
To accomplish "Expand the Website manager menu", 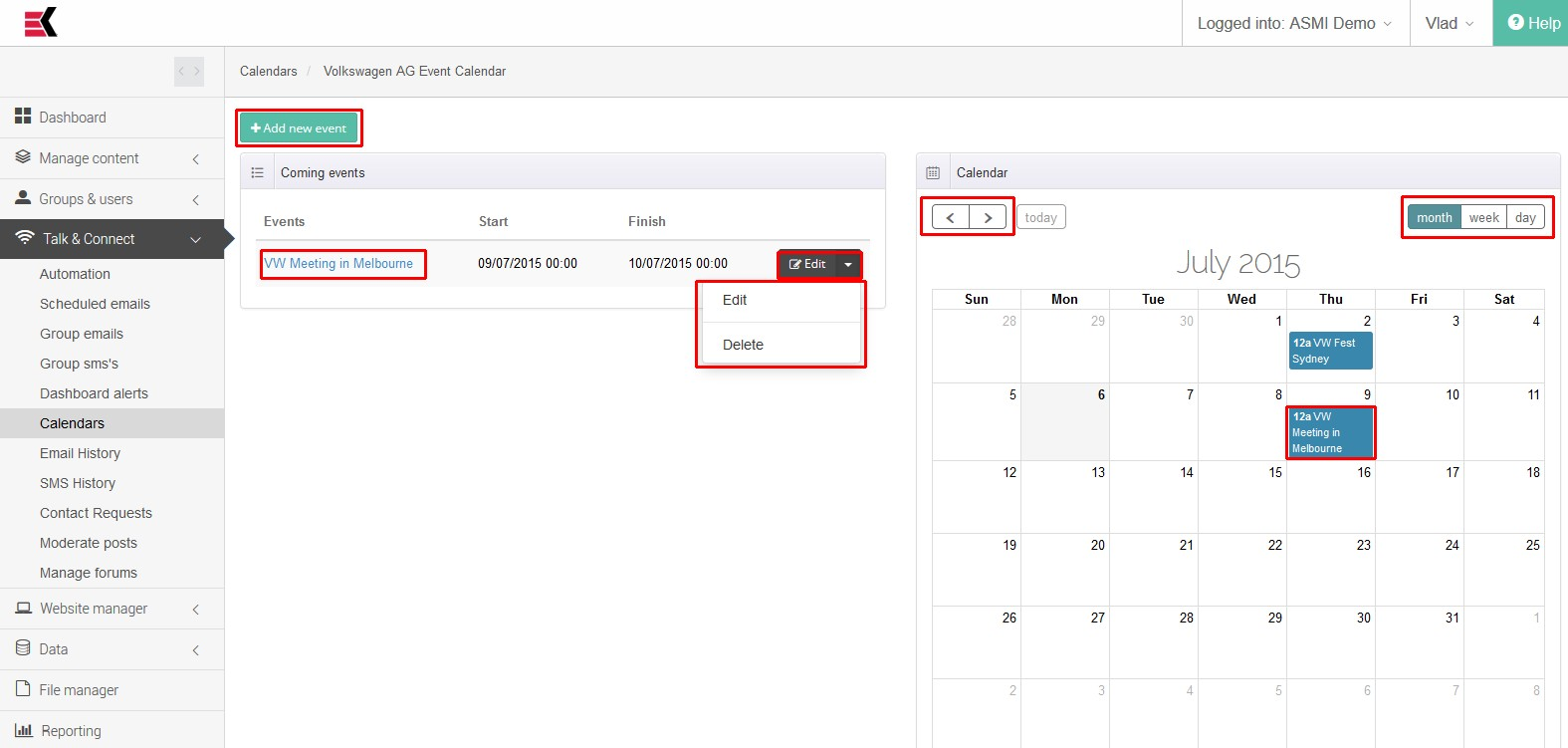I will click(x=195, y=609).
